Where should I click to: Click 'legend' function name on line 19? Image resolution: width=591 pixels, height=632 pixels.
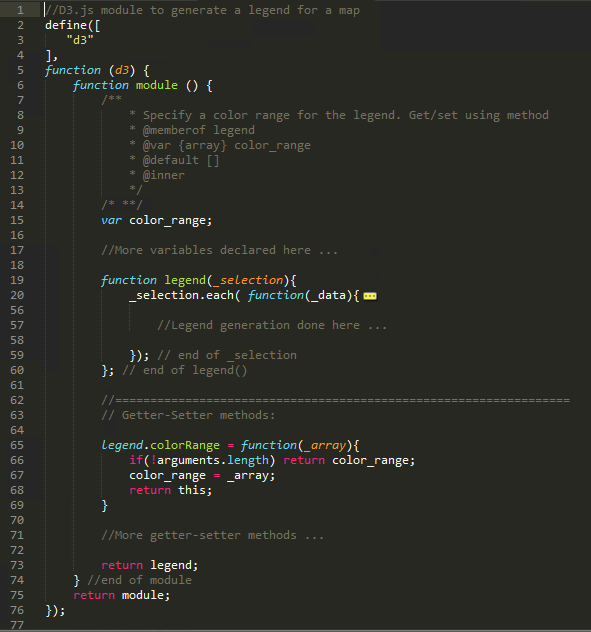pos(185,281)
